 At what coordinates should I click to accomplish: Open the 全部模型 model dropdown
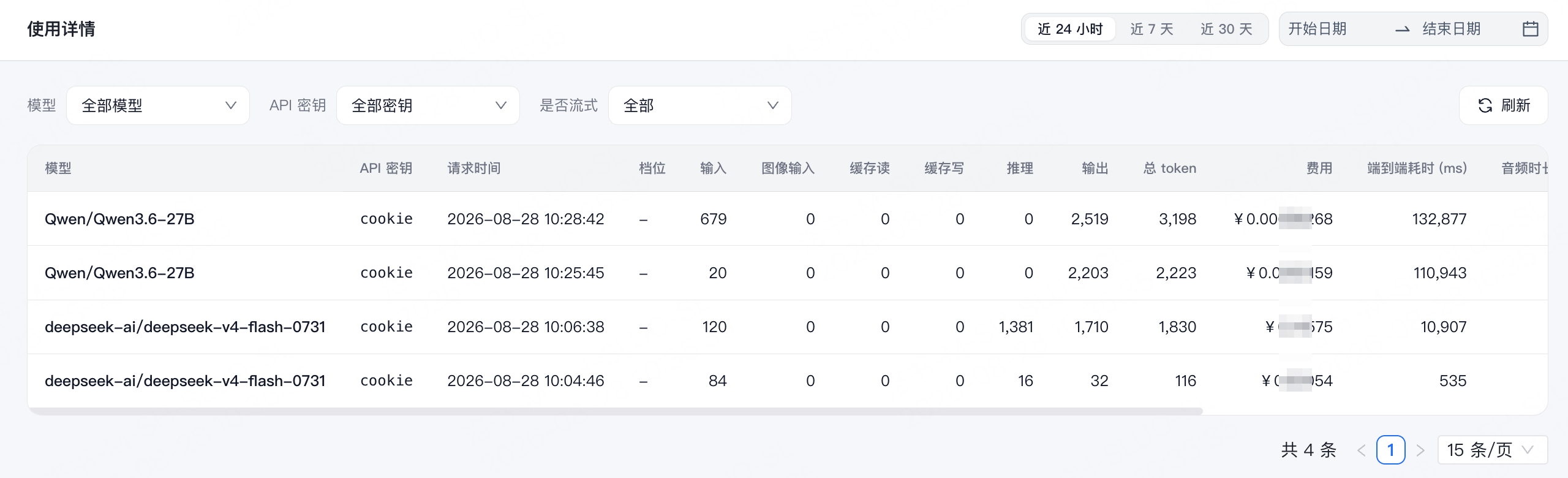(x=158, y=105)
